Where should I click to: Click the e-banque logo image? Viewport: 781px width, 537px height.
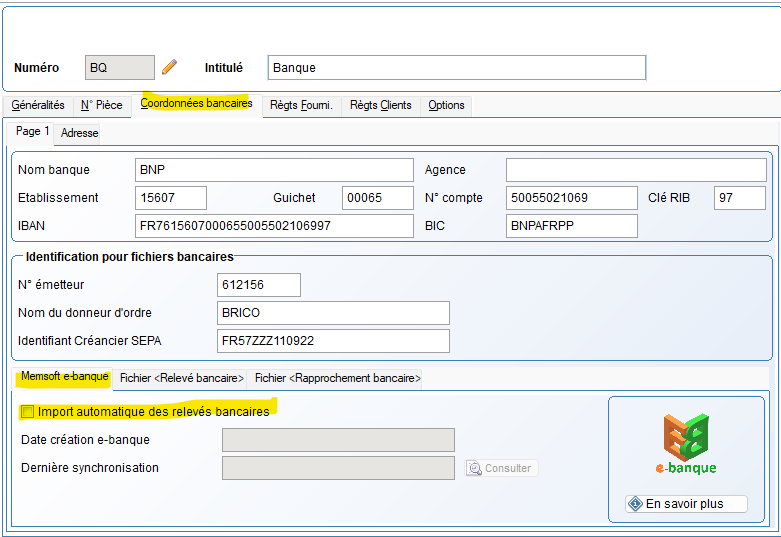686,443
